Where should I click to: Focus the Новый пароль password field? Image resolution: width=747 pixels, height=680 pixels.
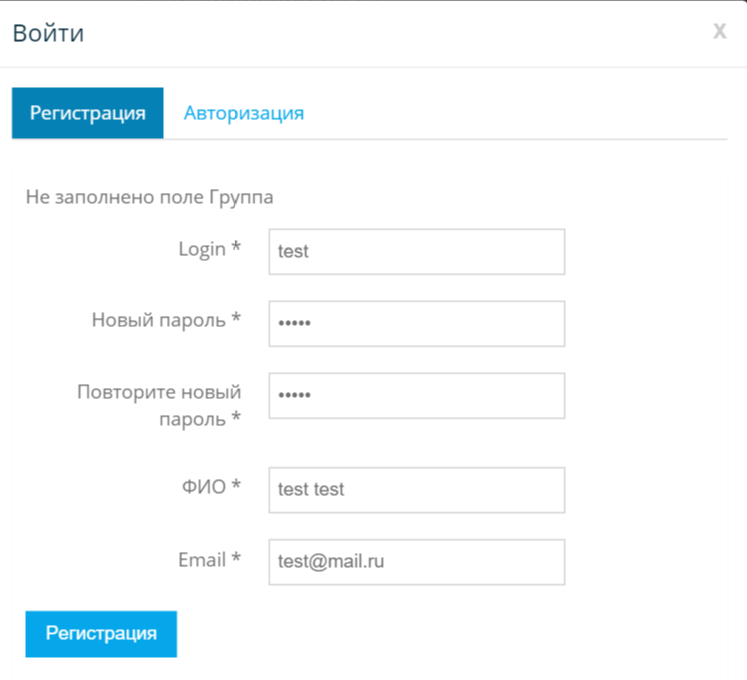point(416,324)
